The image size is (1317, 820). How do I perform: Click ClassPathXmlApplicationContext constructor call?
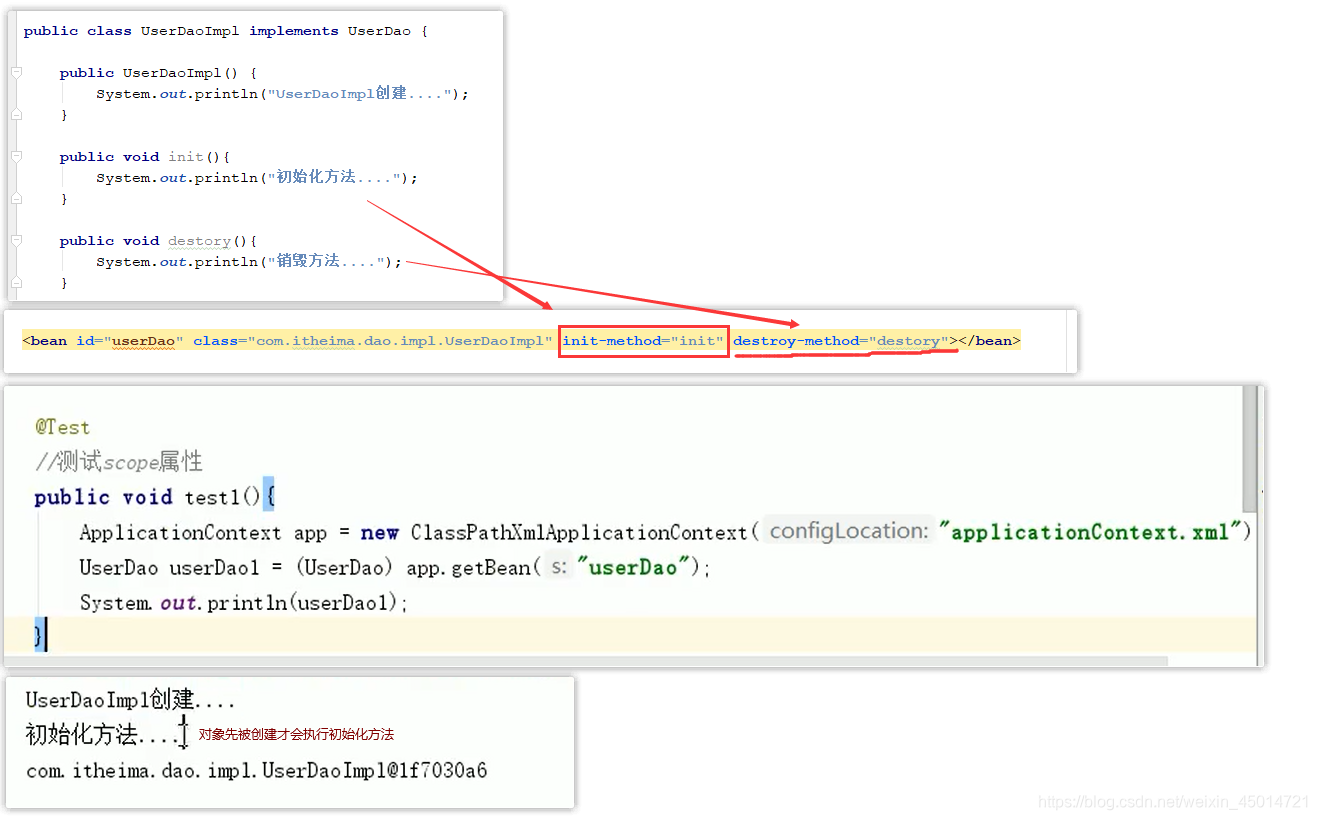click(579, 532)
